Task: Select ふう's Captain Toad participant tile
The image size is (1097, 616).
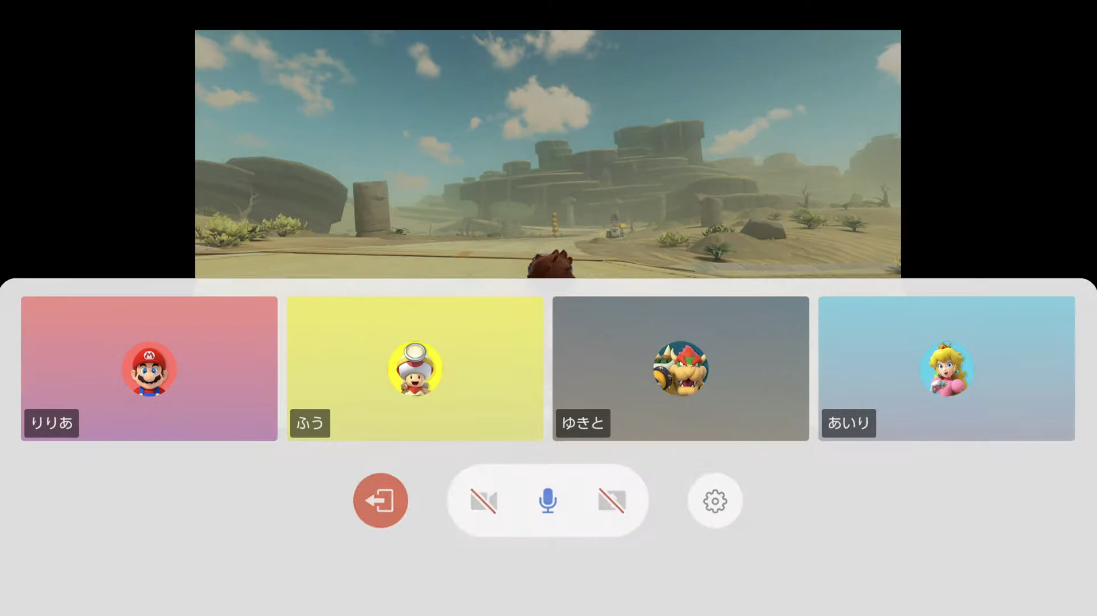Action: (415, 368)
